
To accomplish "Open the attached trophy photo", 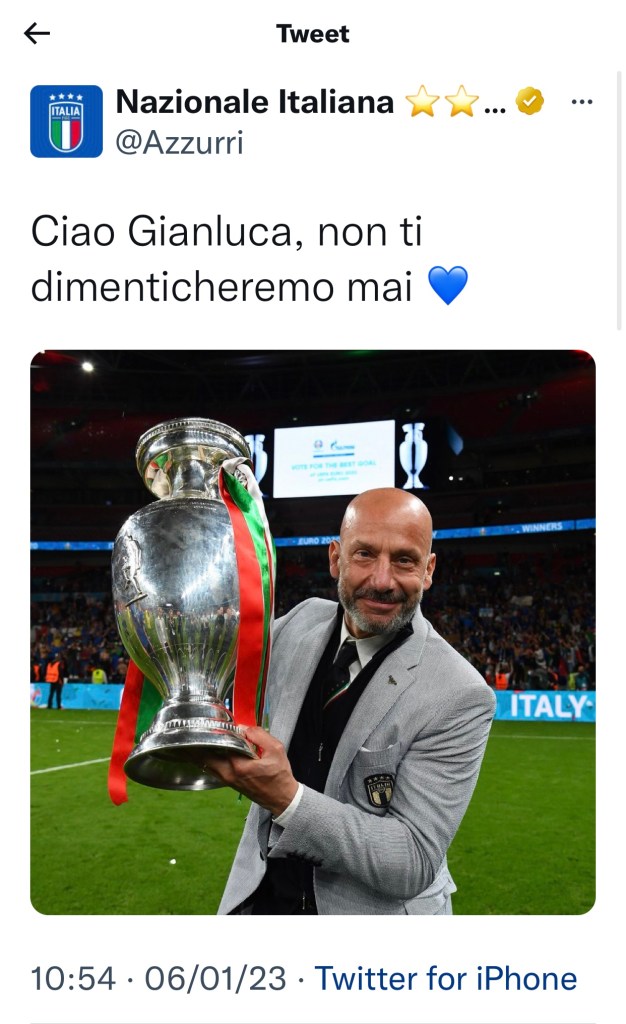I will click(313, 632).
